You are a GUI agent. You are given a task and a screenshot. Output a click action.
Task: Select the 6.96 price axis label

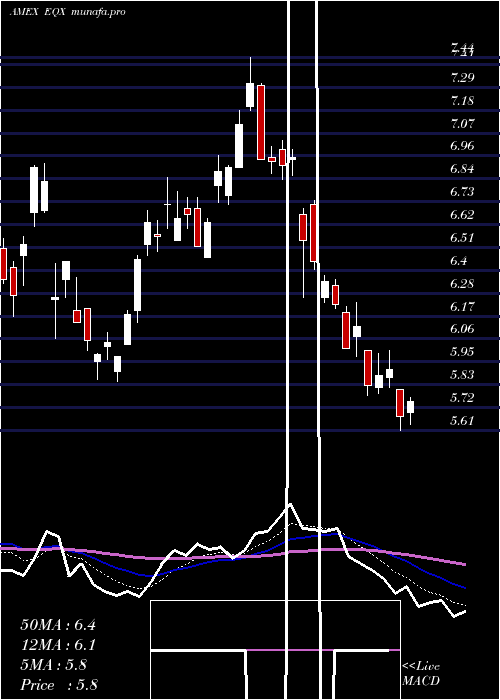(462, 146)
